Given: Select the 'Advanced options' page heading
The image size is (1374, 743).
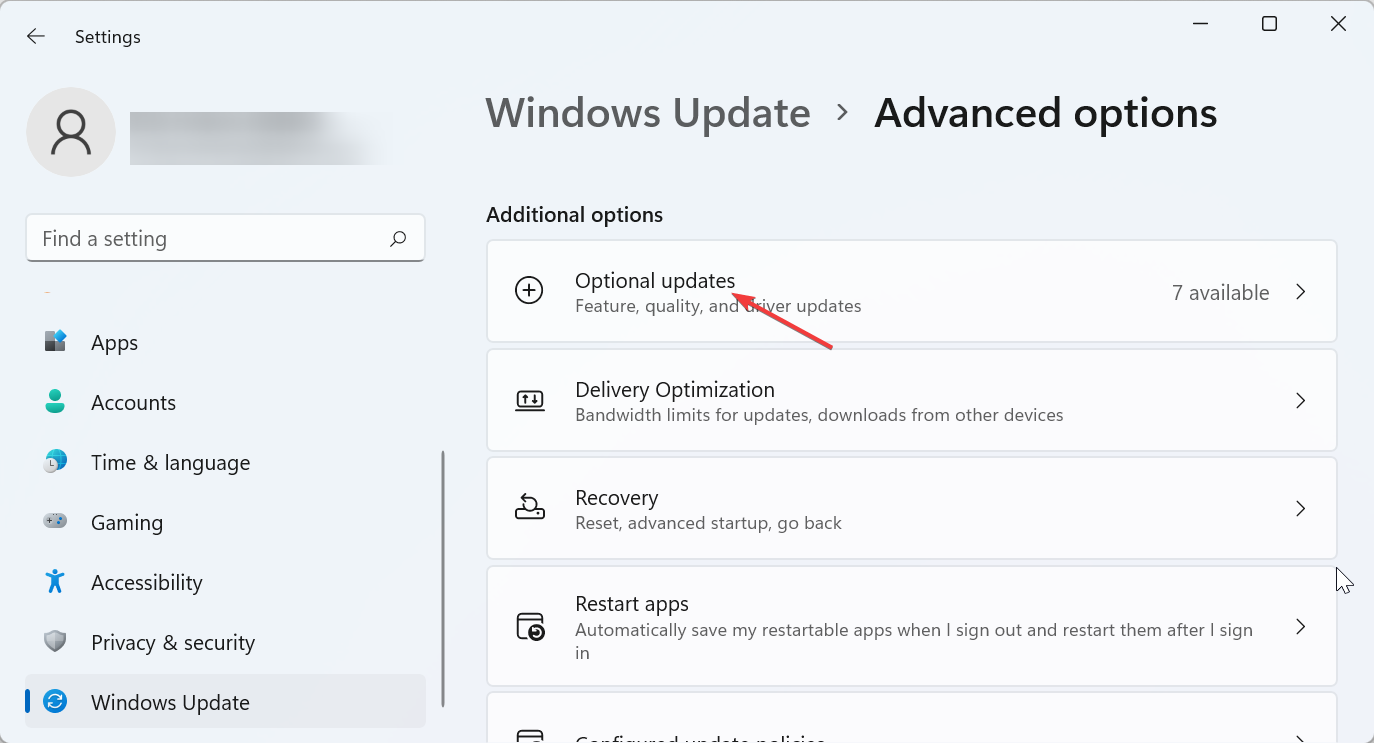Looking at the screenshot, I should (x=1046, y=113).
